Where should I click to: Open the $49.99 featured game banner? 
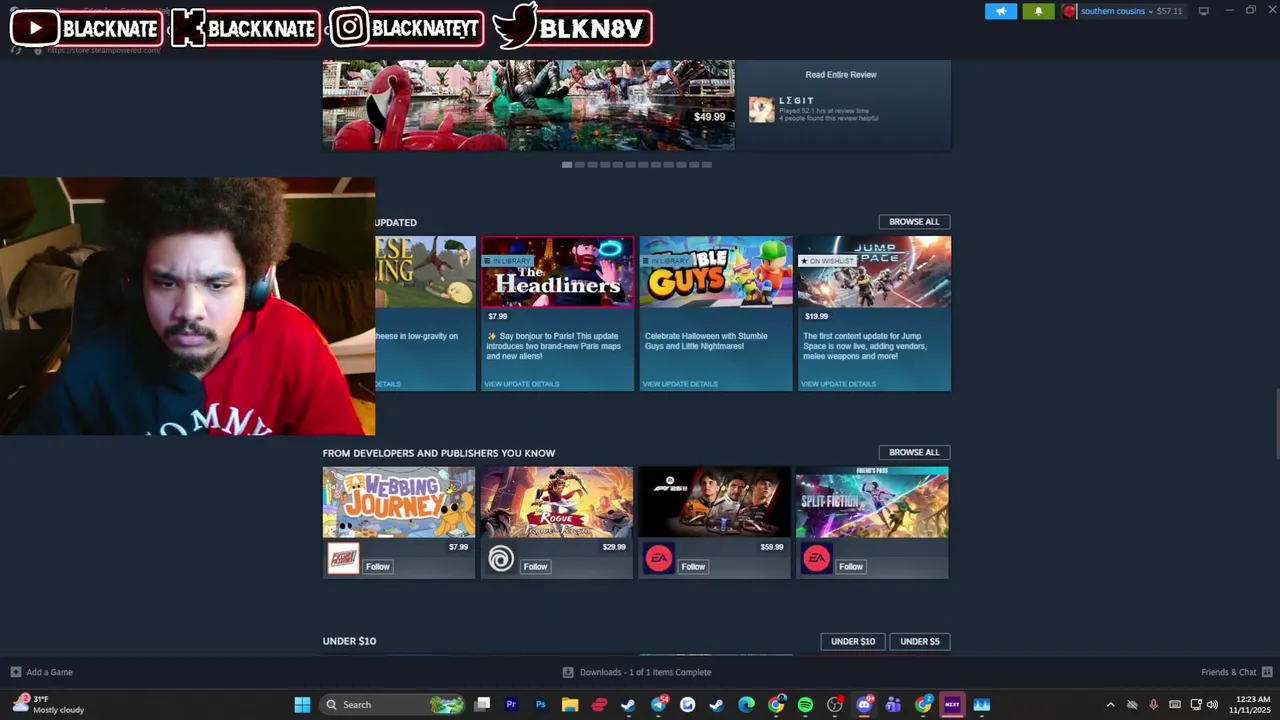[528, 105]
